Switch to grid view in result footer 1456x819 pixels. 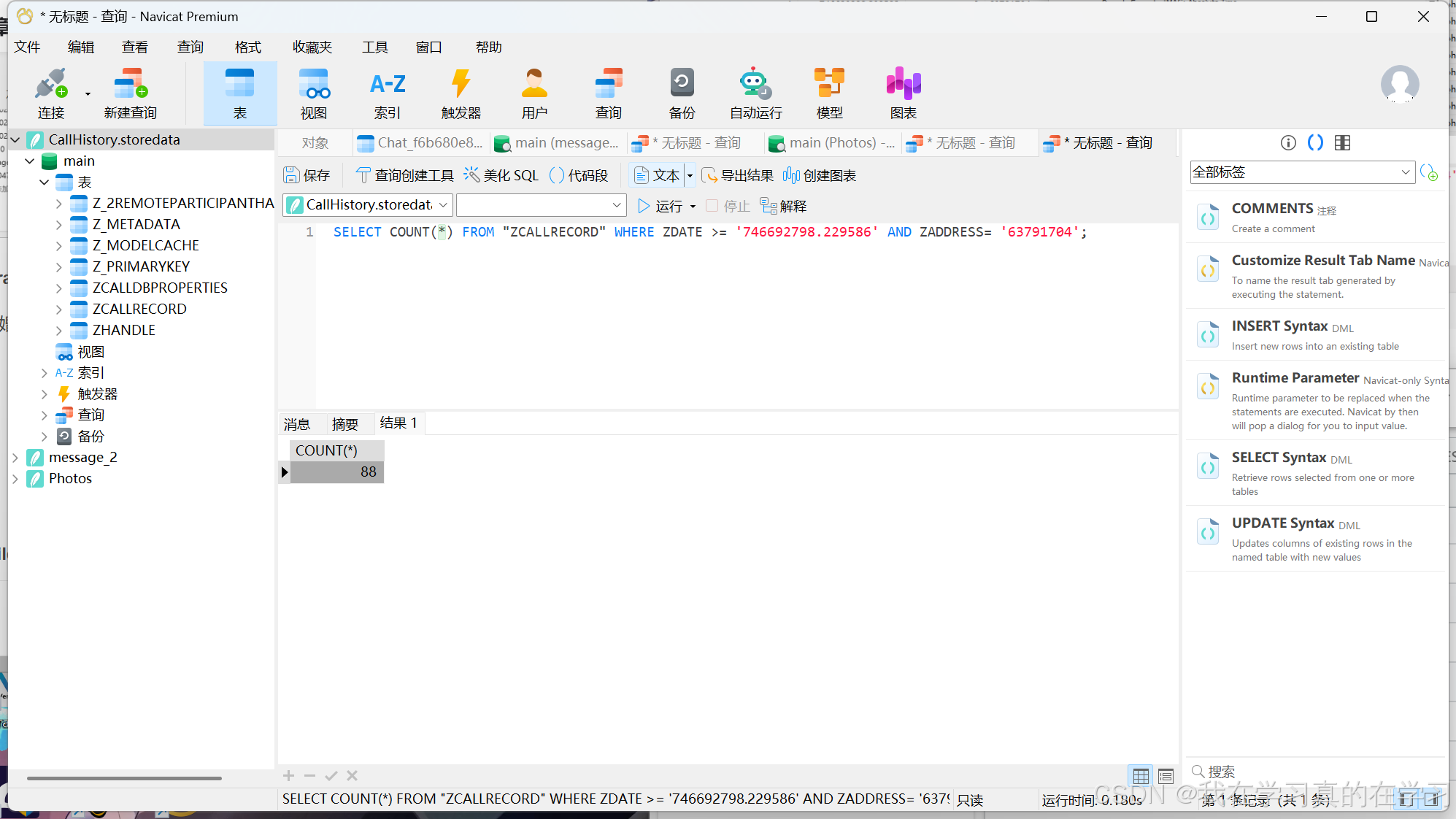(x=1141, y=776)
